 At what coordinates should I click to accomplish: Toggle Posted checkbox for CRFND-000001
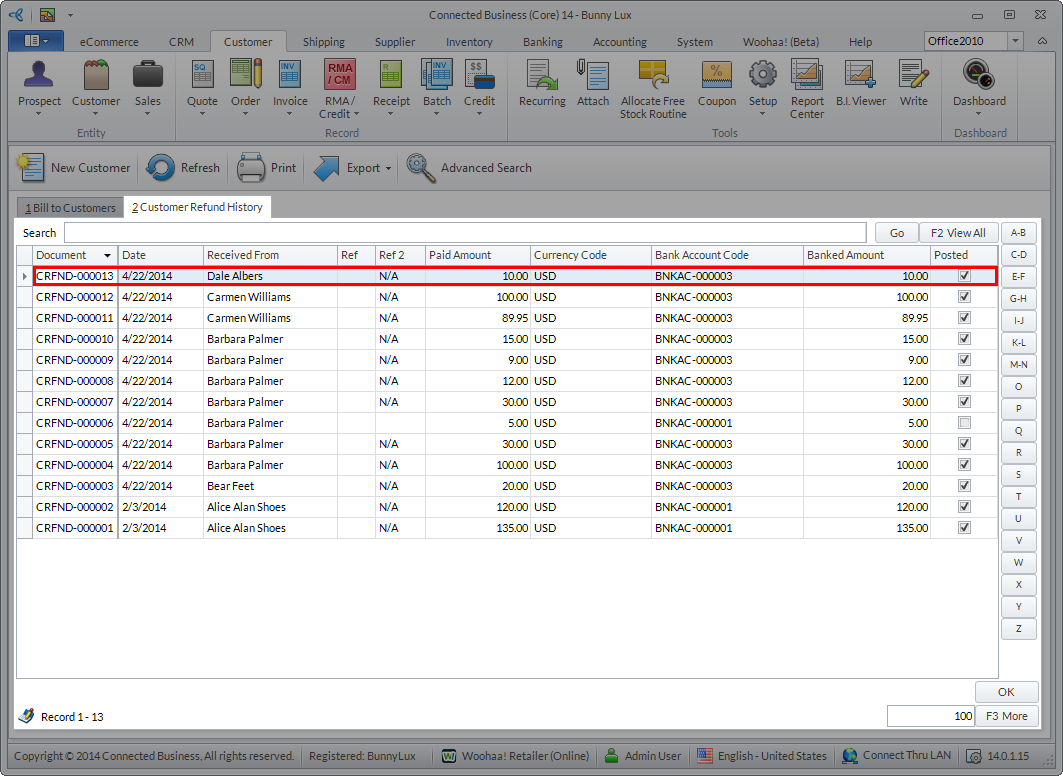(964, 528)
